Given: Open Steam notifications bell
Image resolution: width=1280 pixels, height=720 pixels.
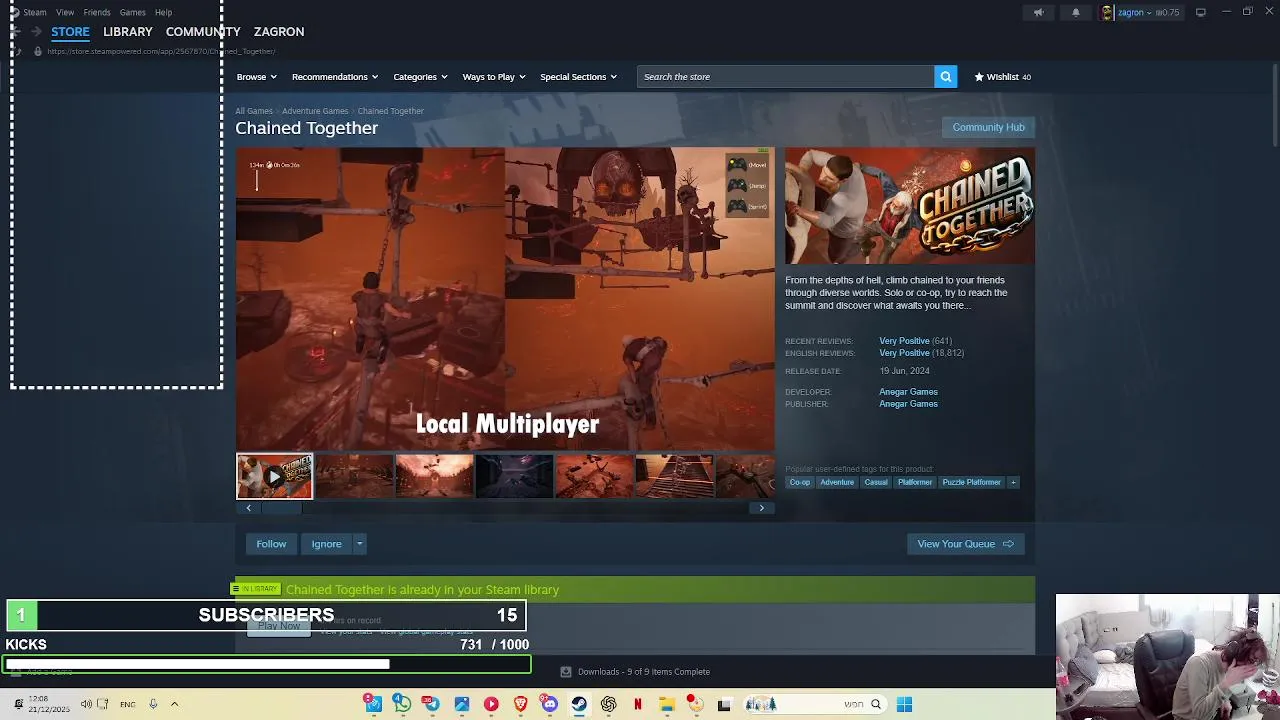Looking at the screenshot, I should [1076, 12].
